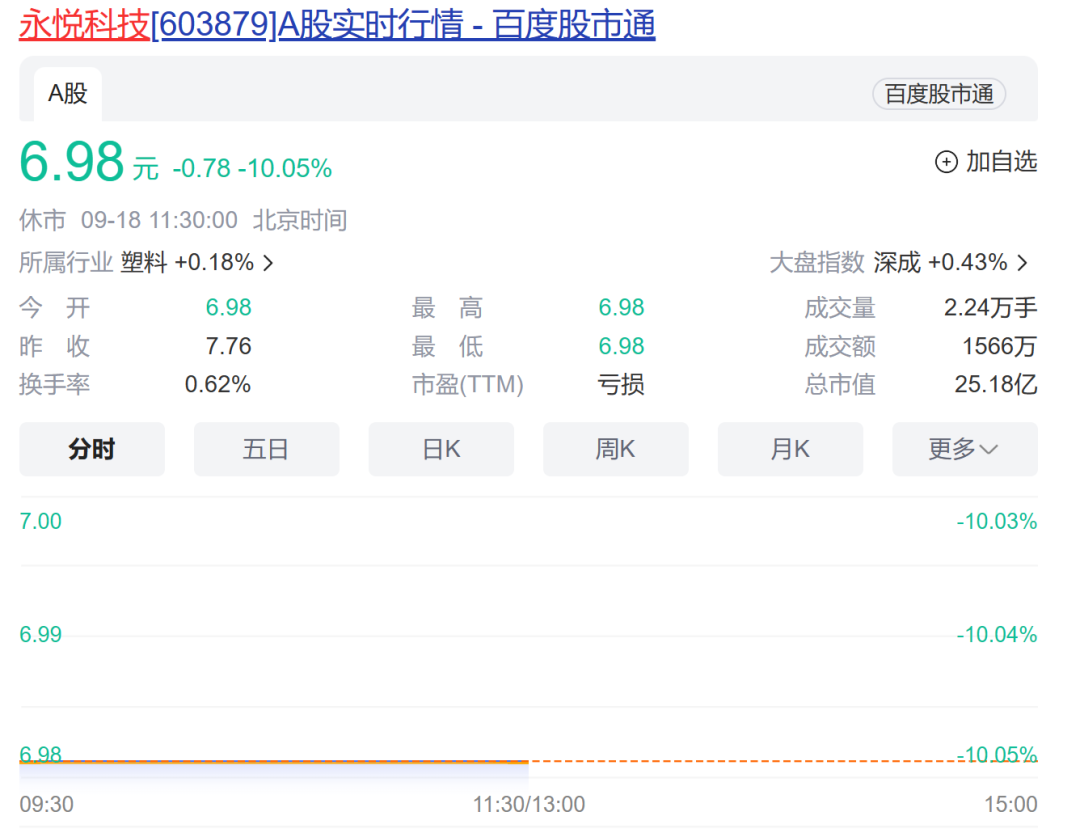
Task: Click the plus icon beside 加自选
Action: pos(946,162)
